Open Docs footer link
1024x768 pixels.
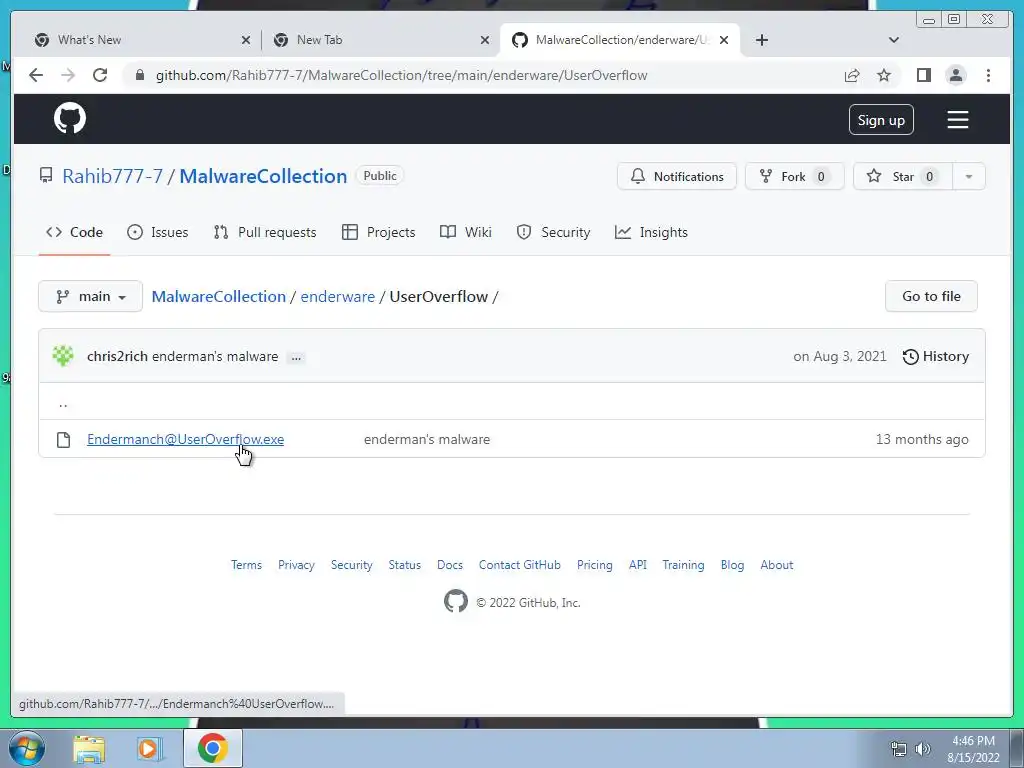[x=450, y=565]
